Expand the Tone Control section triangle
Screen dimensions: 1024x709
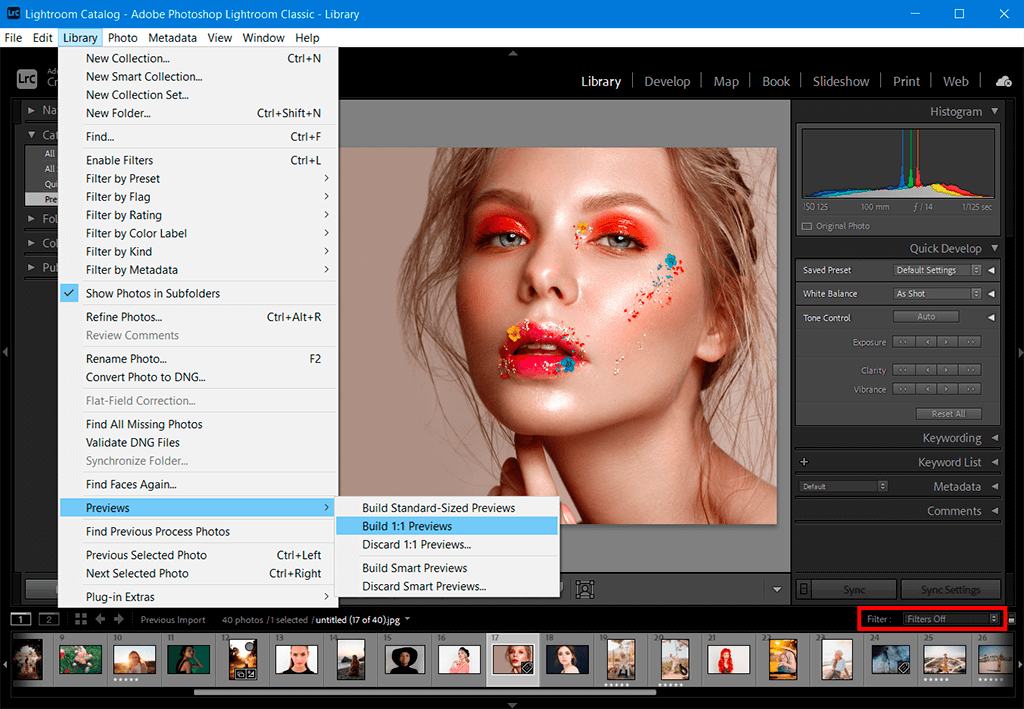[991, 317]
